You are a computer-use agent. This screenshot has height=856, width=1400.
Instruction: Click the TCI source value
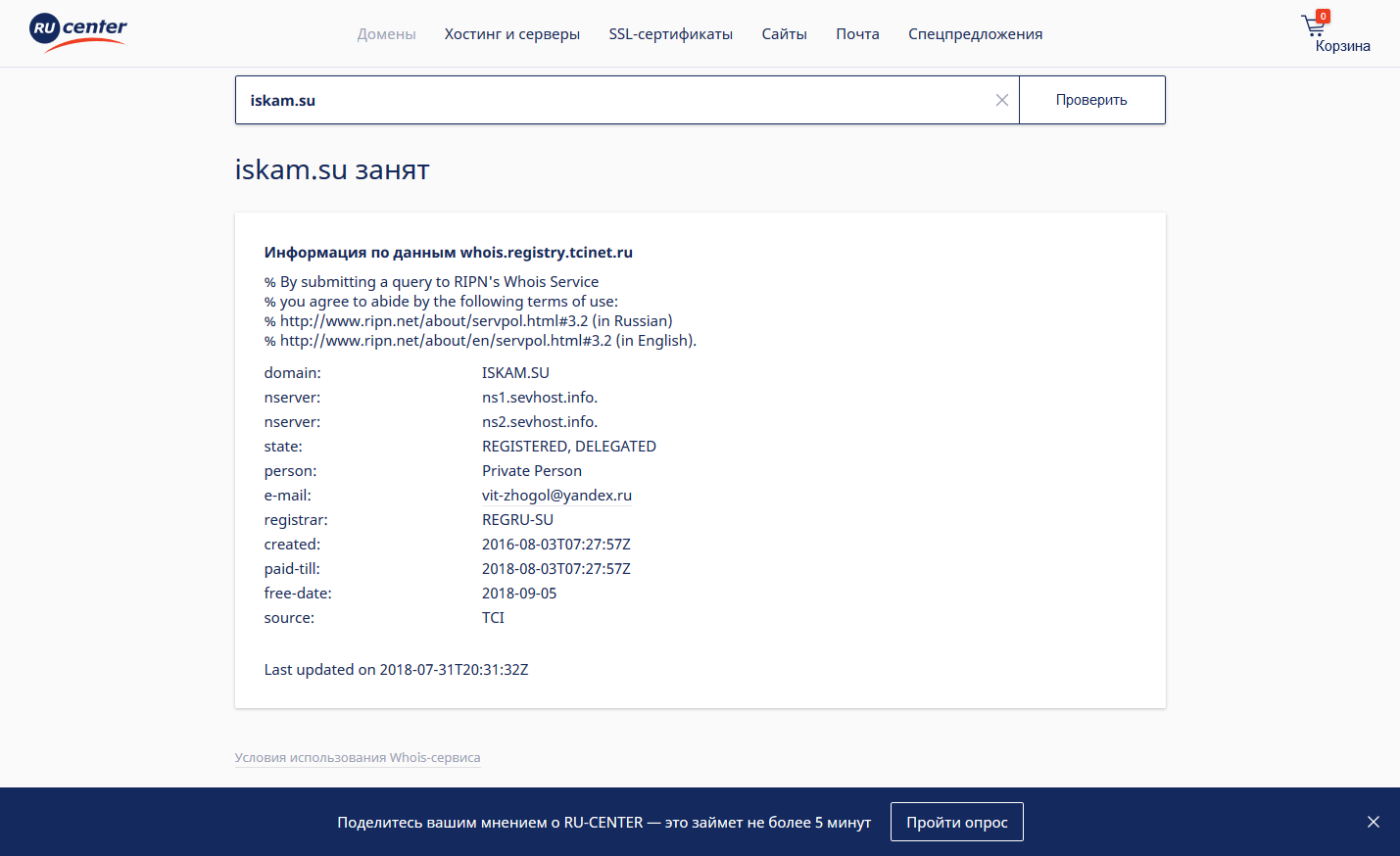(493, 618)
